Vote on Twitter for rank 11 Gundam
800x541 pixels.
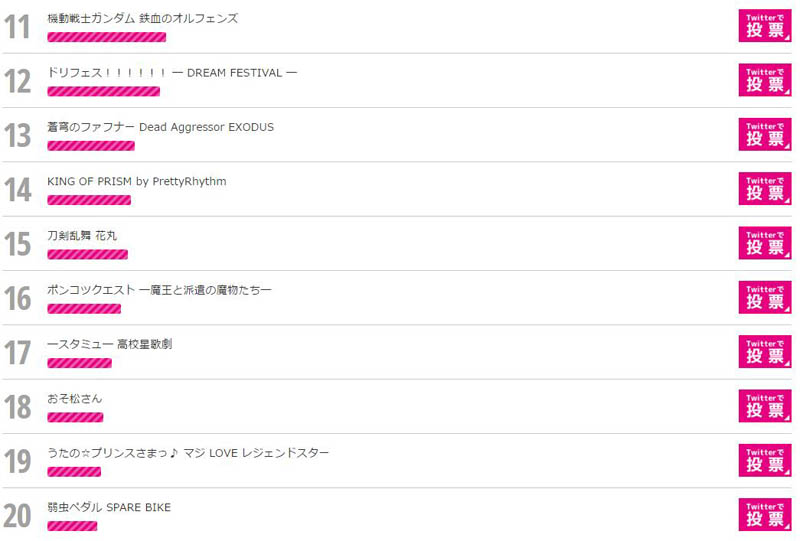click(x=765, y=26)
